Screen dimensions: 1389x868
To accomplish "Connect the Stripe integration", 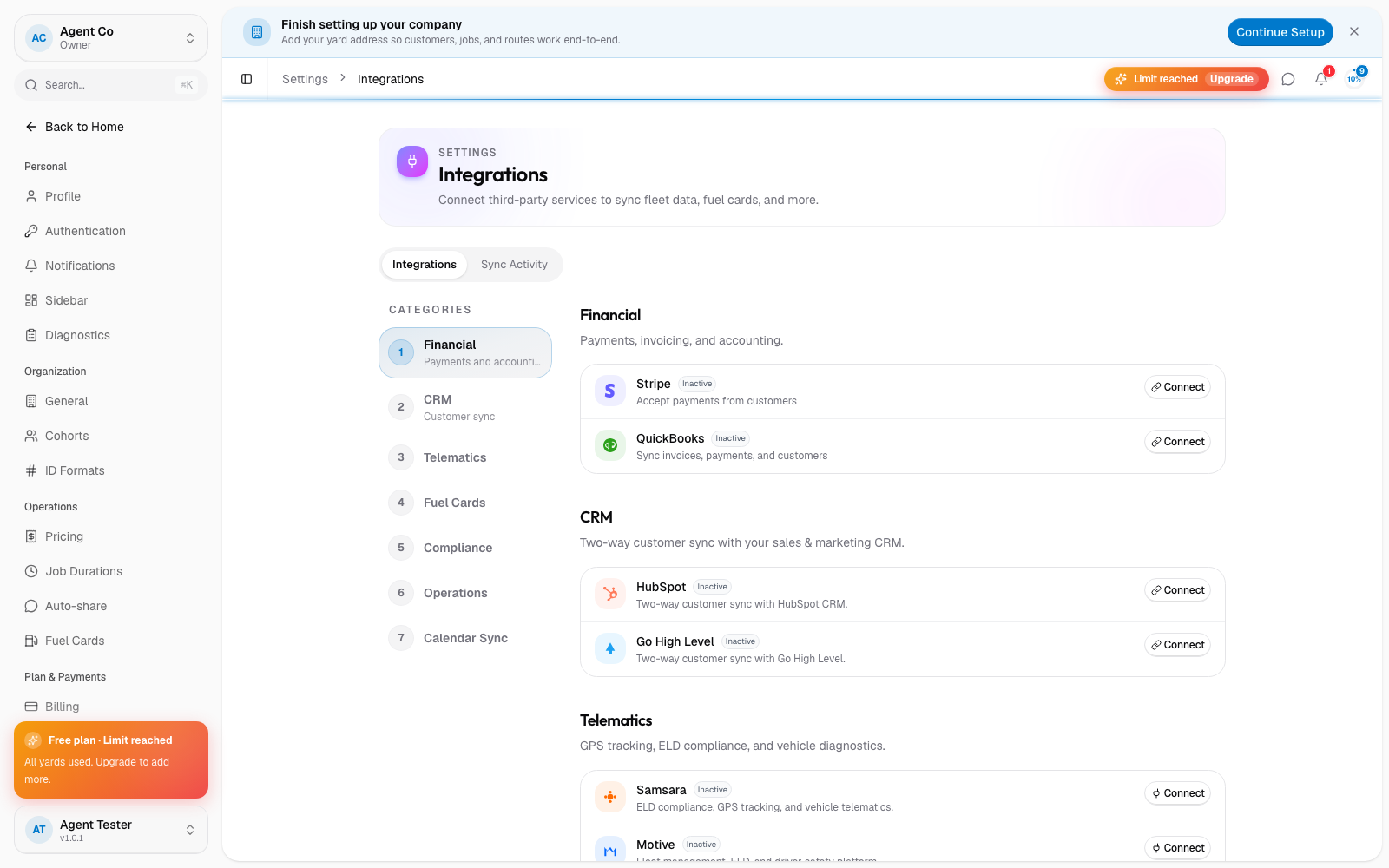I will pos(1177,387).
